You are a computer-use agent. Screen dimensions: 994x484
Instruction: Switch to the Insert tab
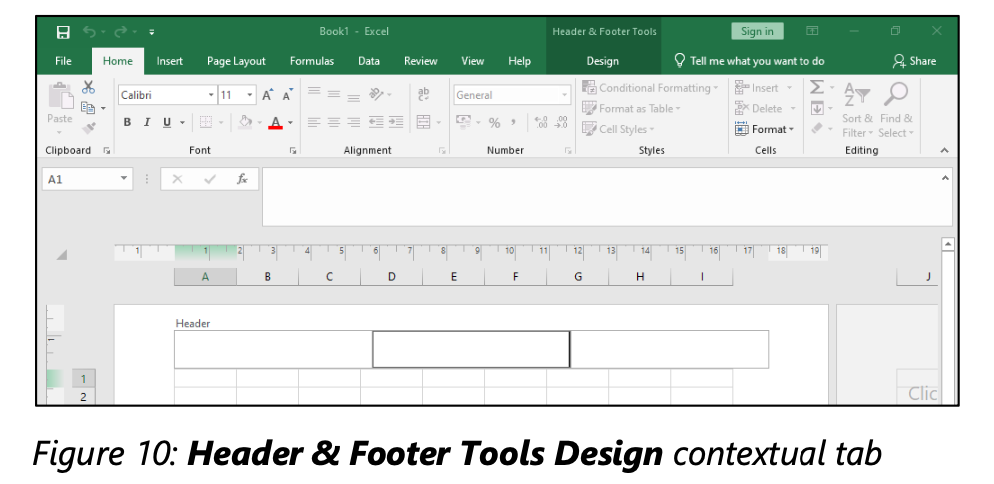[x=170, y=61]
